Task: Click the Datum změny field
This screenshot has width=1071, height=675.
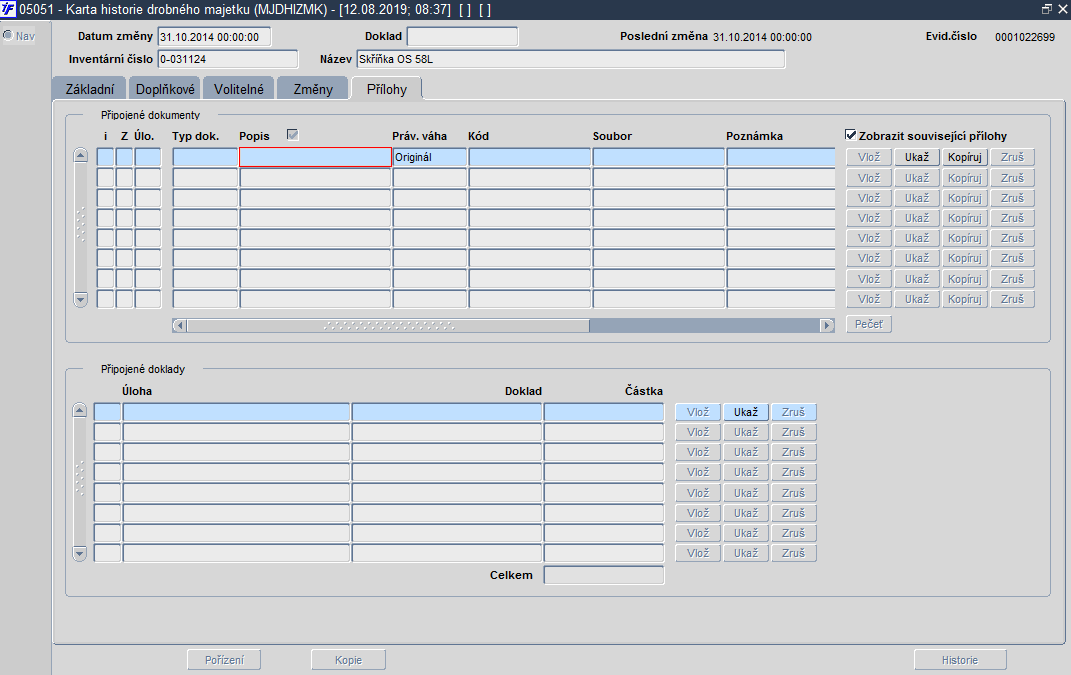Action: pos(214,37)
